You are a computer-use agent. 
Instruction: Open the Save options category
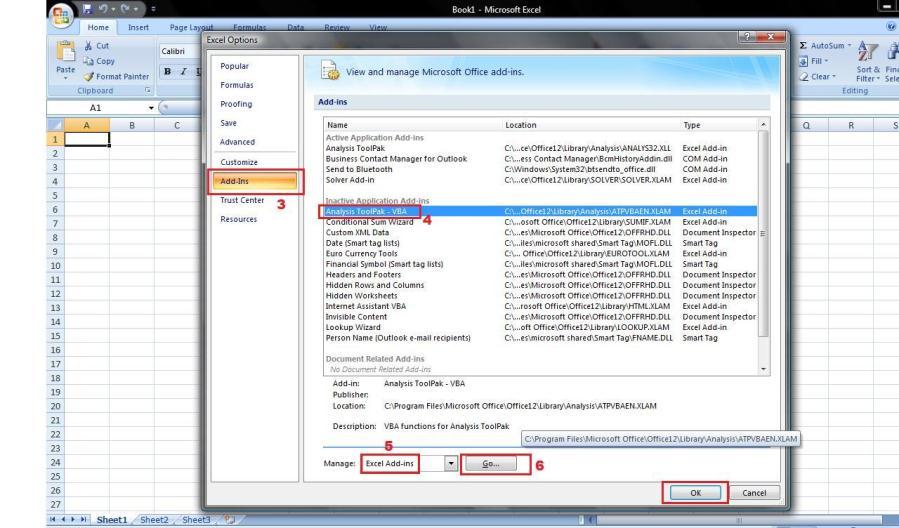tap(228, 123)
